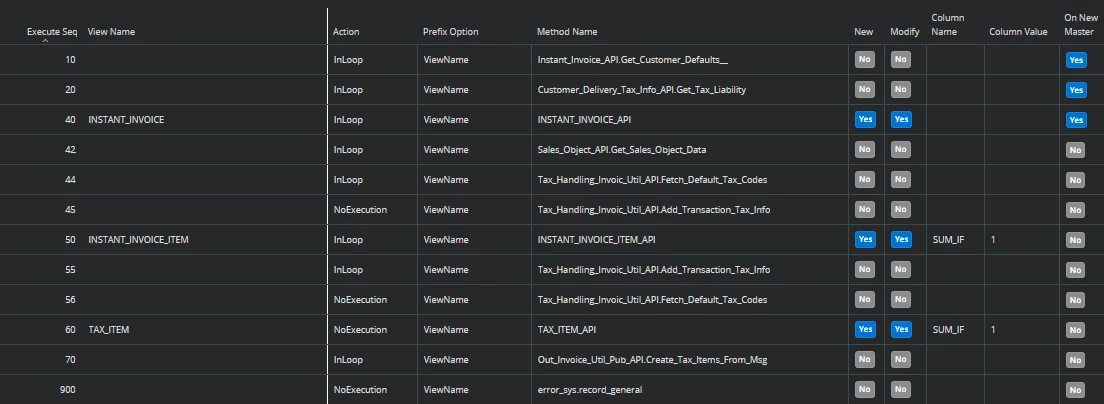This screenshot has width=1104, height=404.
Task: Toggle Modify badge for INSTANT_INVOICE_ITEM_API row
Action: 900,240
